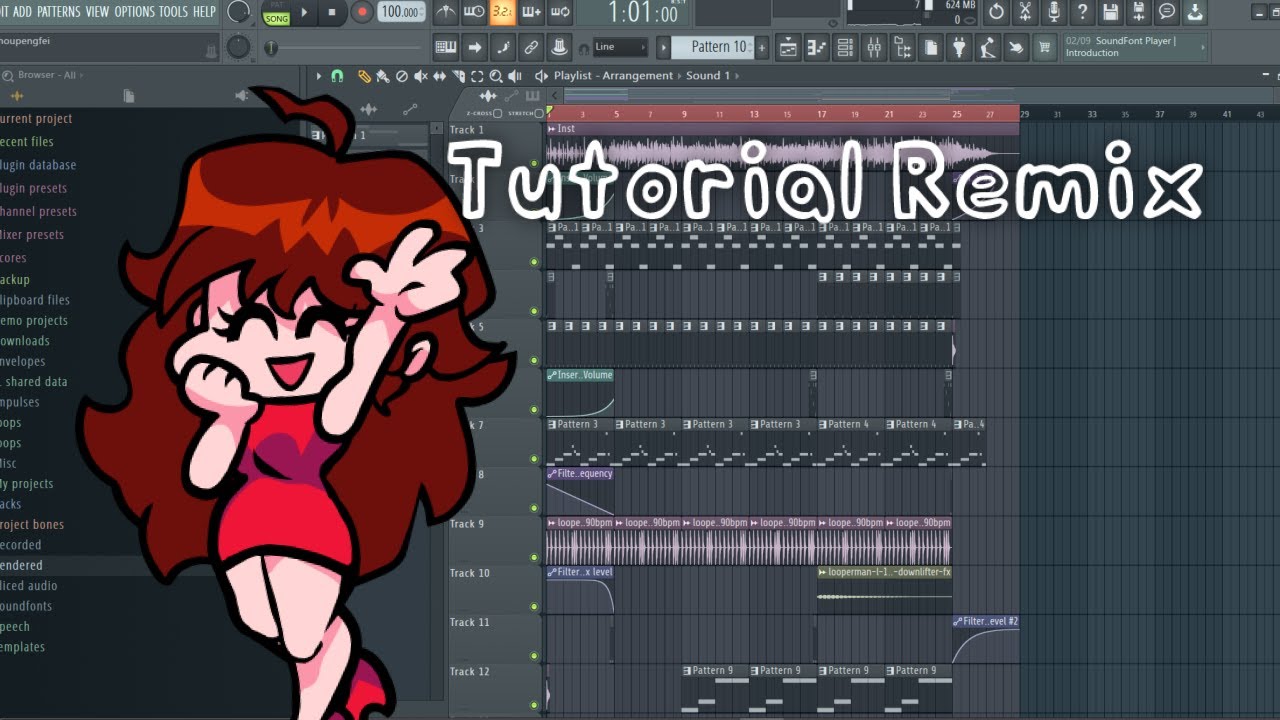
Task: Select the playlist Slice tool
Action: [x=459, y=76]
